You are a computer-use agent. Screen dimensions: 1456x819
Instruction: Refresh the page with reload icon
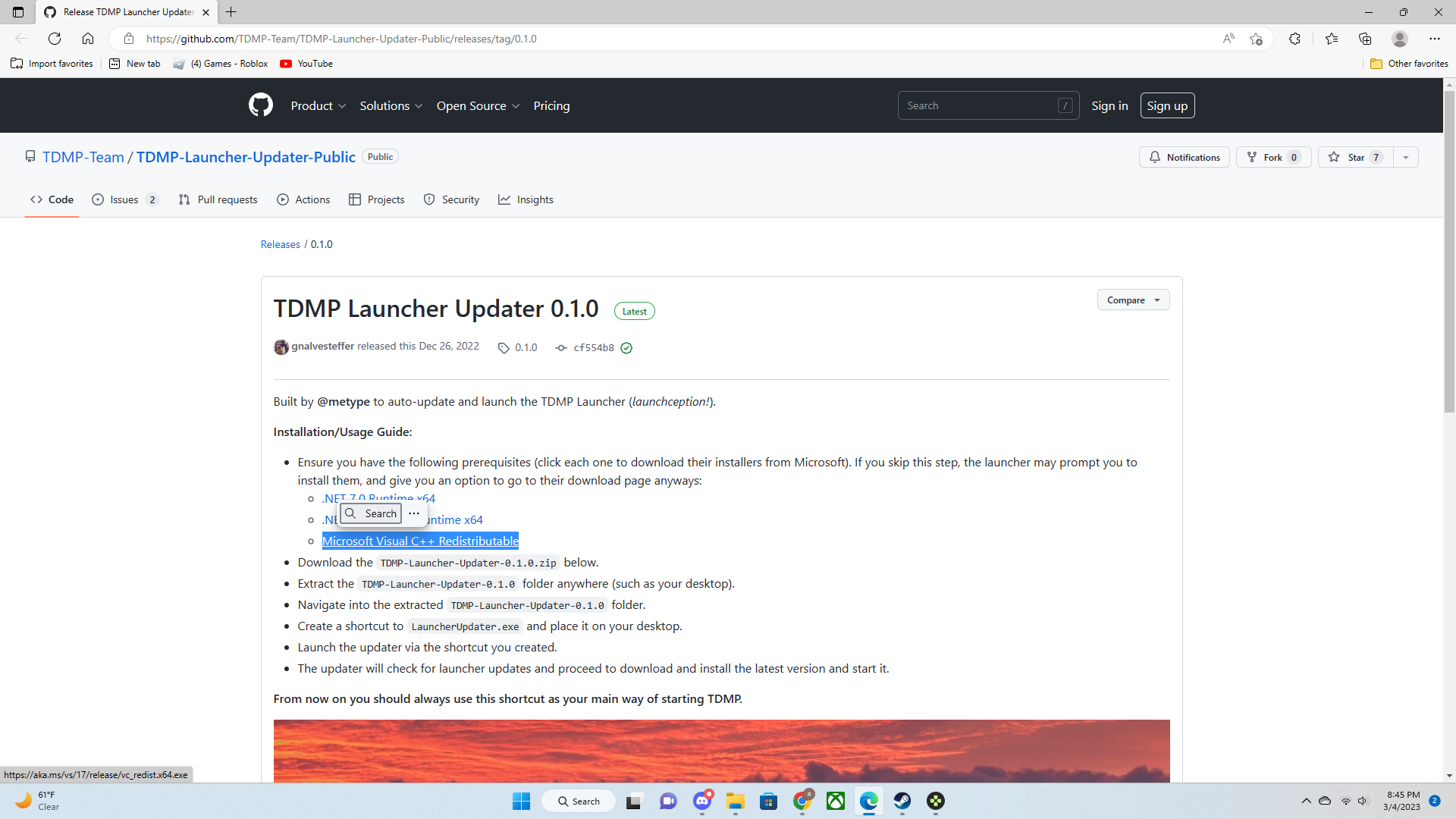[55, 39]
